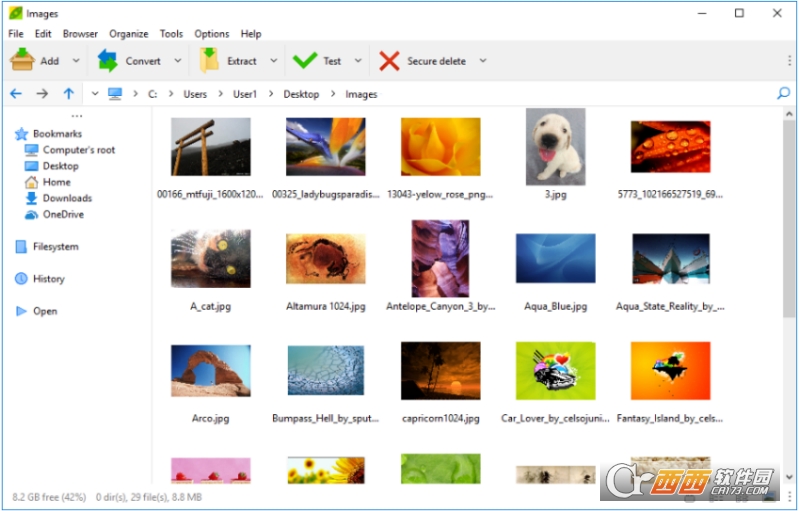This screenshot has width=800, height=511.
Task: Click the red Secure delete X icon
Action: pos(389,61)
